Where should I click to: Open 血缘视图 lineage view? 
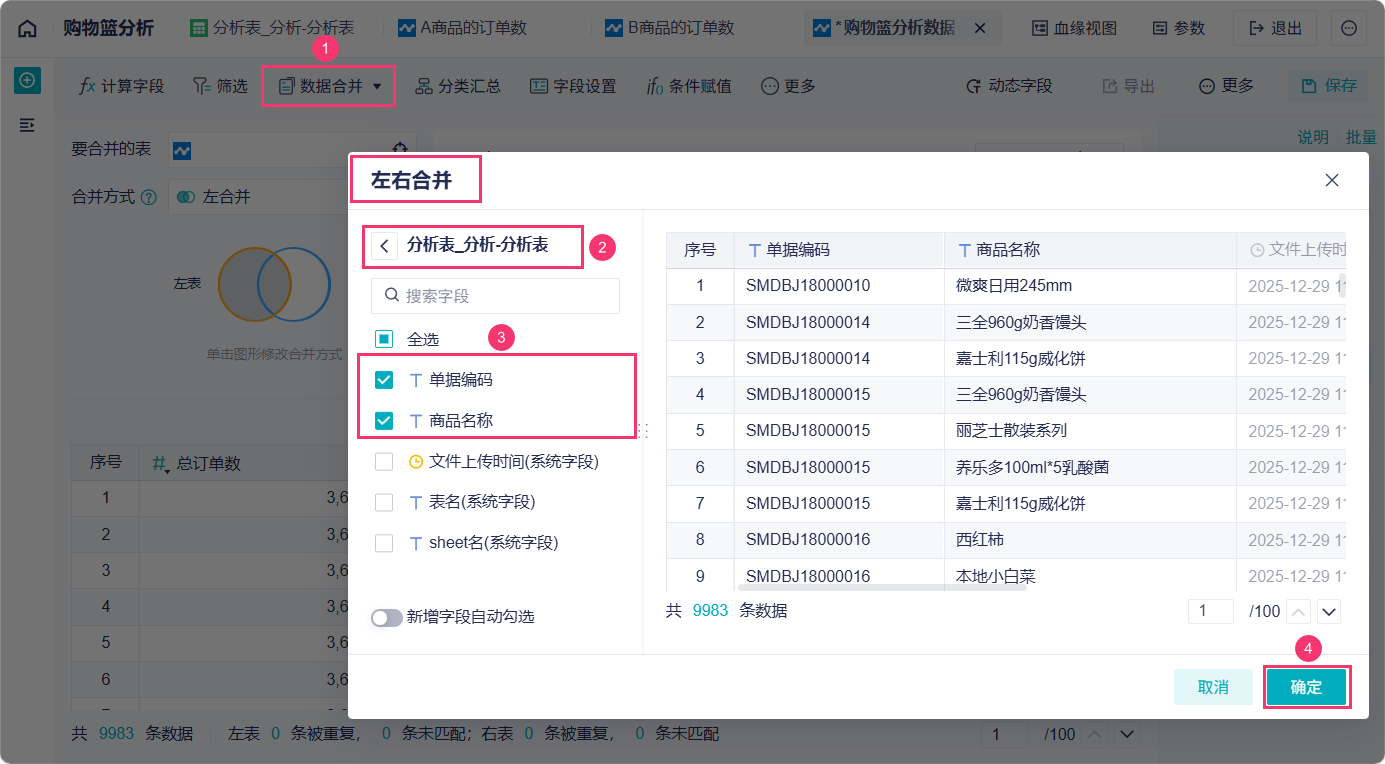(1074, 29)
